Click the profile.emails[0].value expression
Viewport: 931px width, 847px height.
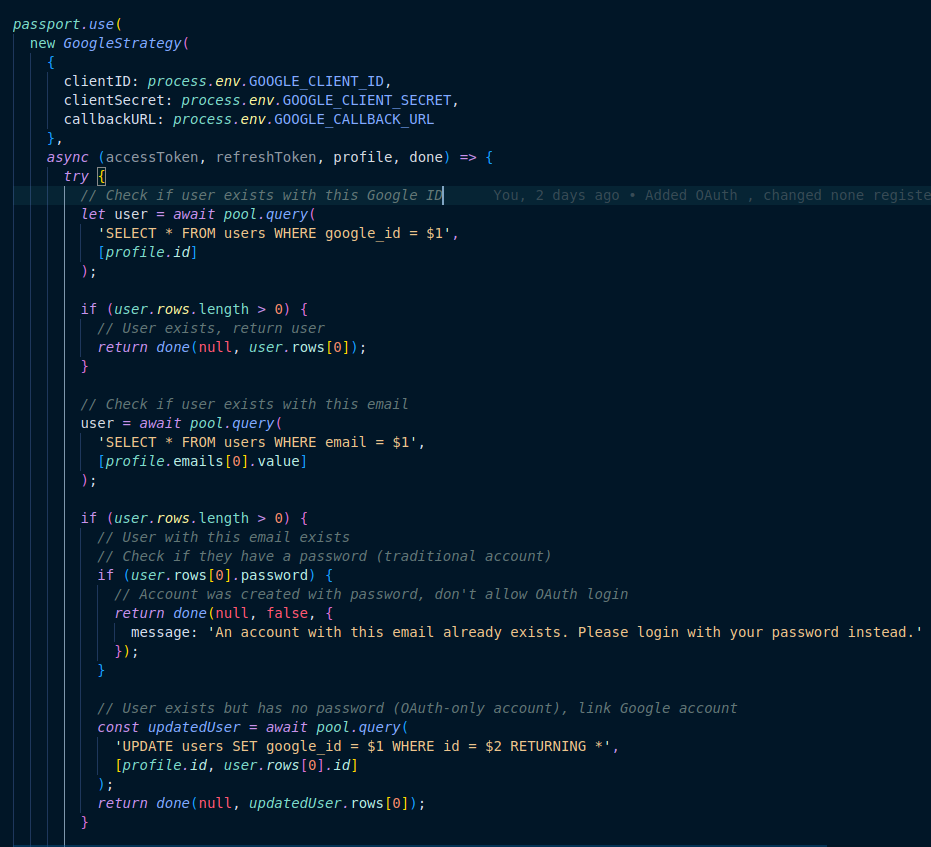pyautogui.click(x=202, y=461)
